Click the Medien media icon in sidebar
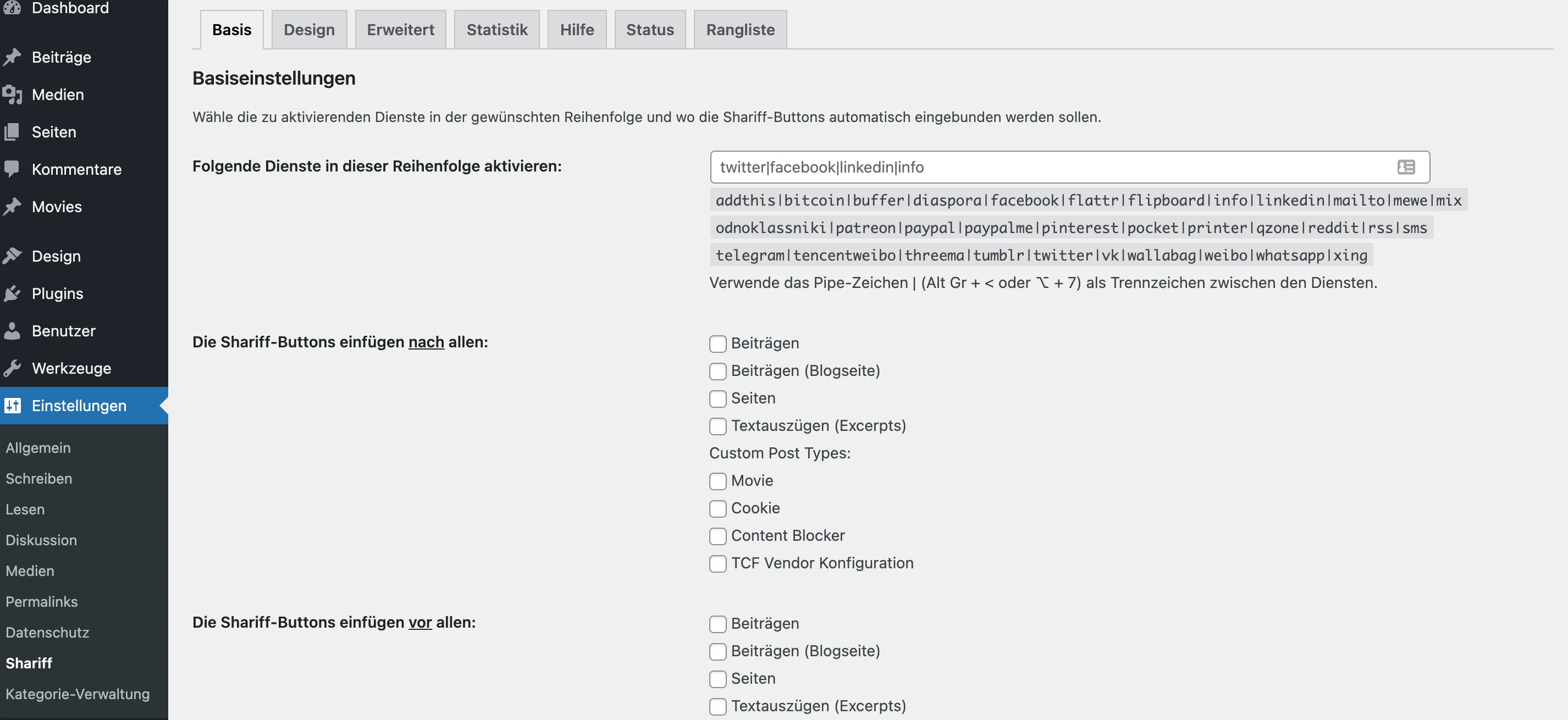This screenshot has height=720, width=1568. pyautogui.click(x=12, y=95)
